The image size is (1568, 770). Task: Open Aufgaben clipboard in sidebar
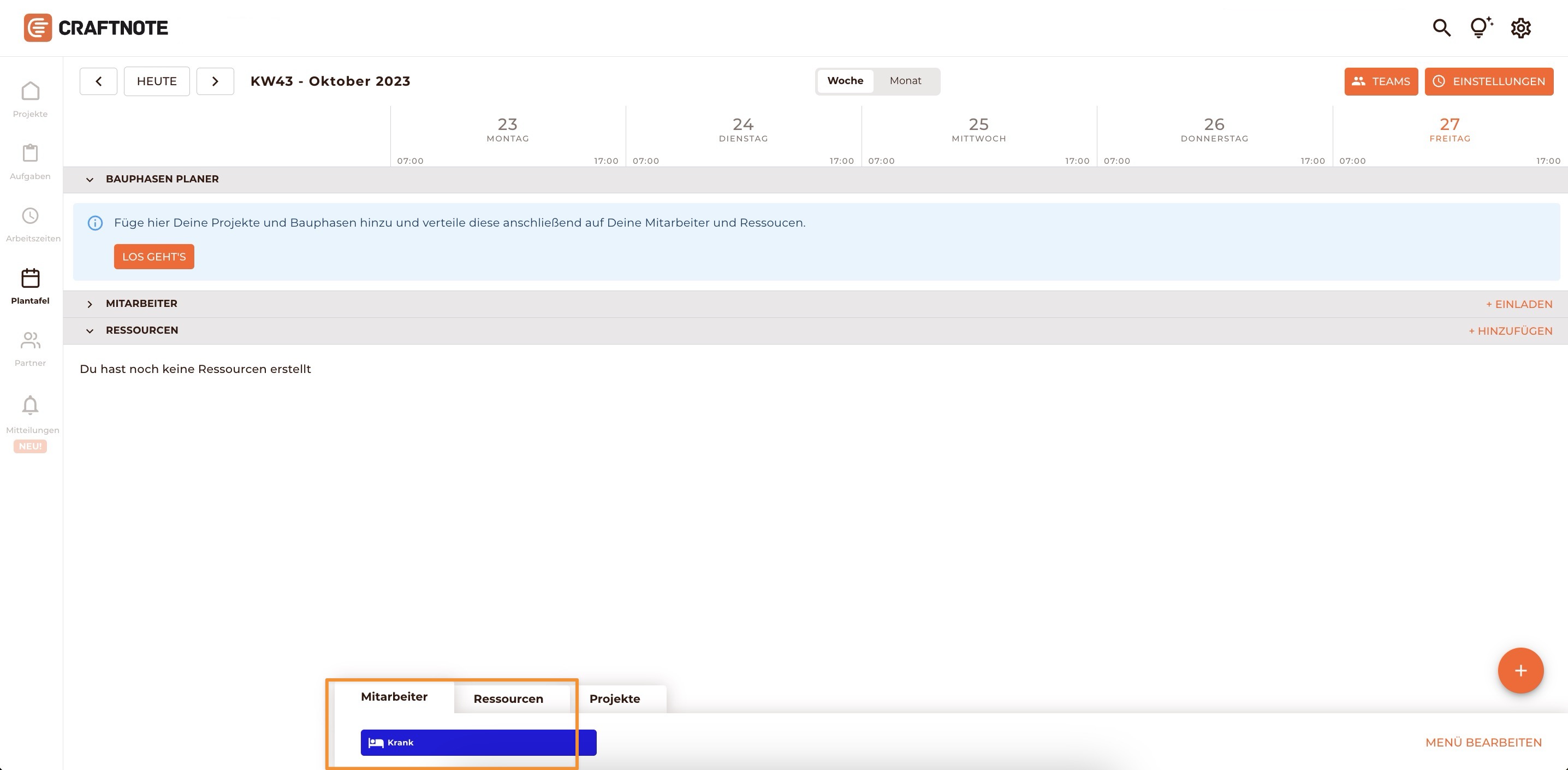pos(31,163)
